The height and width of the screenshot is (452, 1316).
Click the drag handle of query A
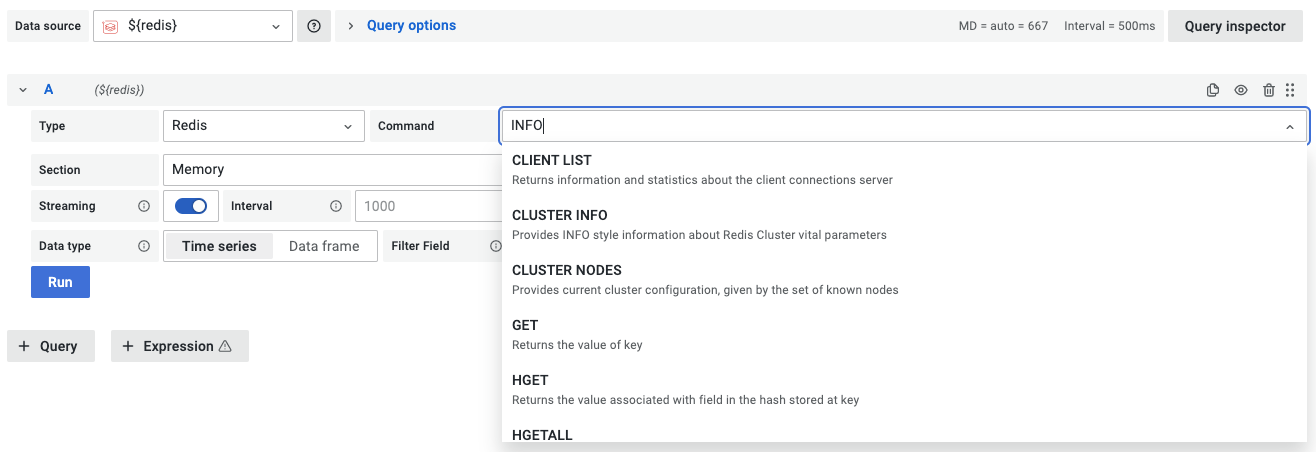1290,90
